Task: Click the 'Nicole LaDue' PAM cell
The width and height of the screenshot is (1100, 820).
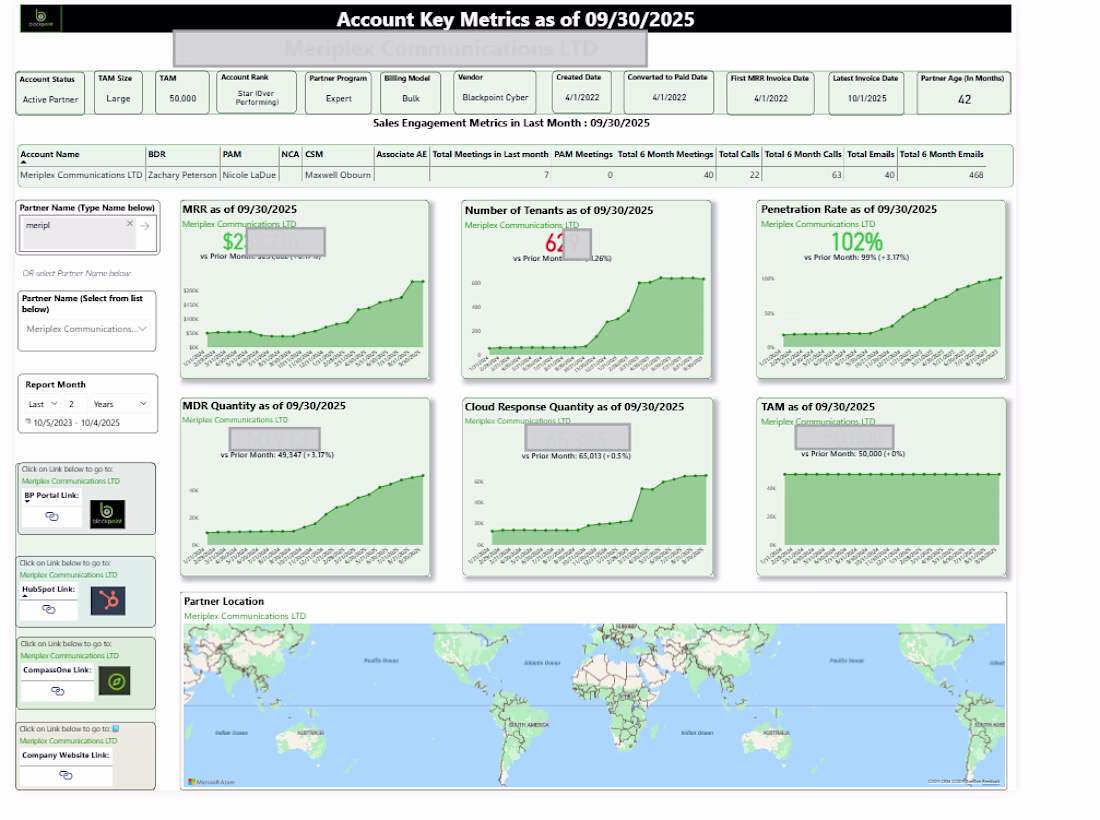Action: coord(249,175)
